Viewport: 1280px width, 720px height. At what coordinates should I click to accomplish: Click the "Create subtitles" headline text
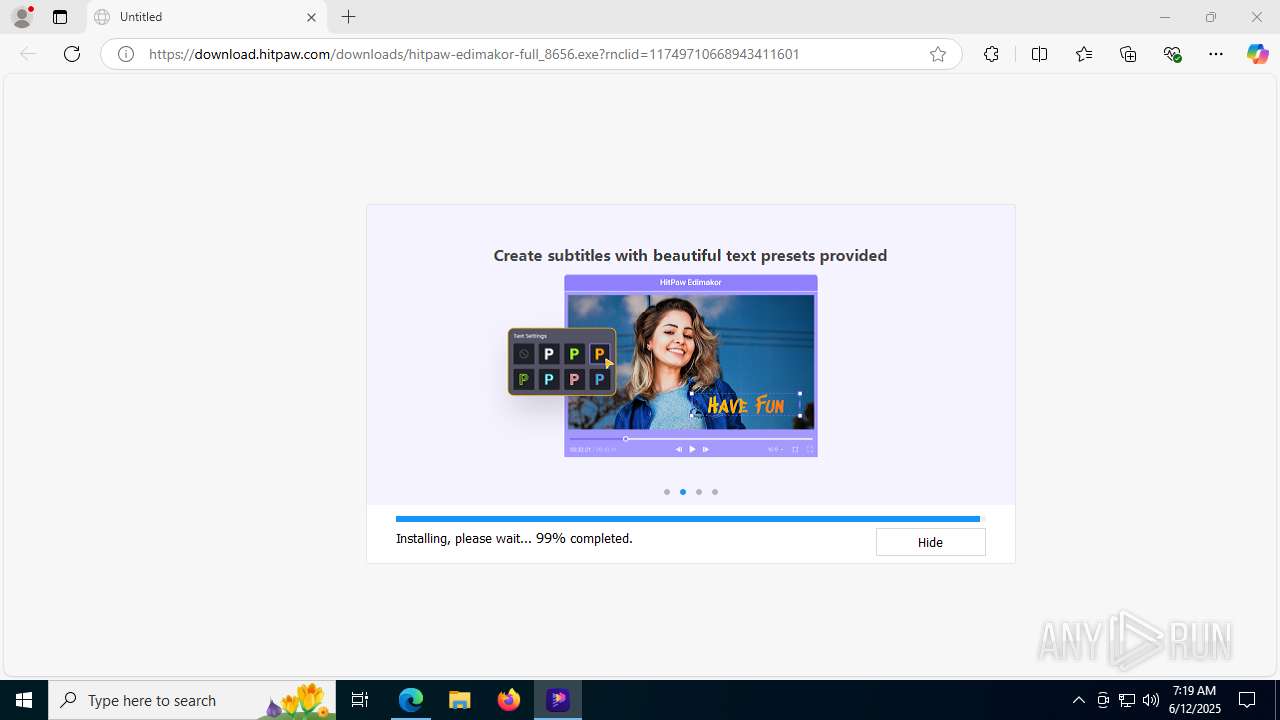690,255
